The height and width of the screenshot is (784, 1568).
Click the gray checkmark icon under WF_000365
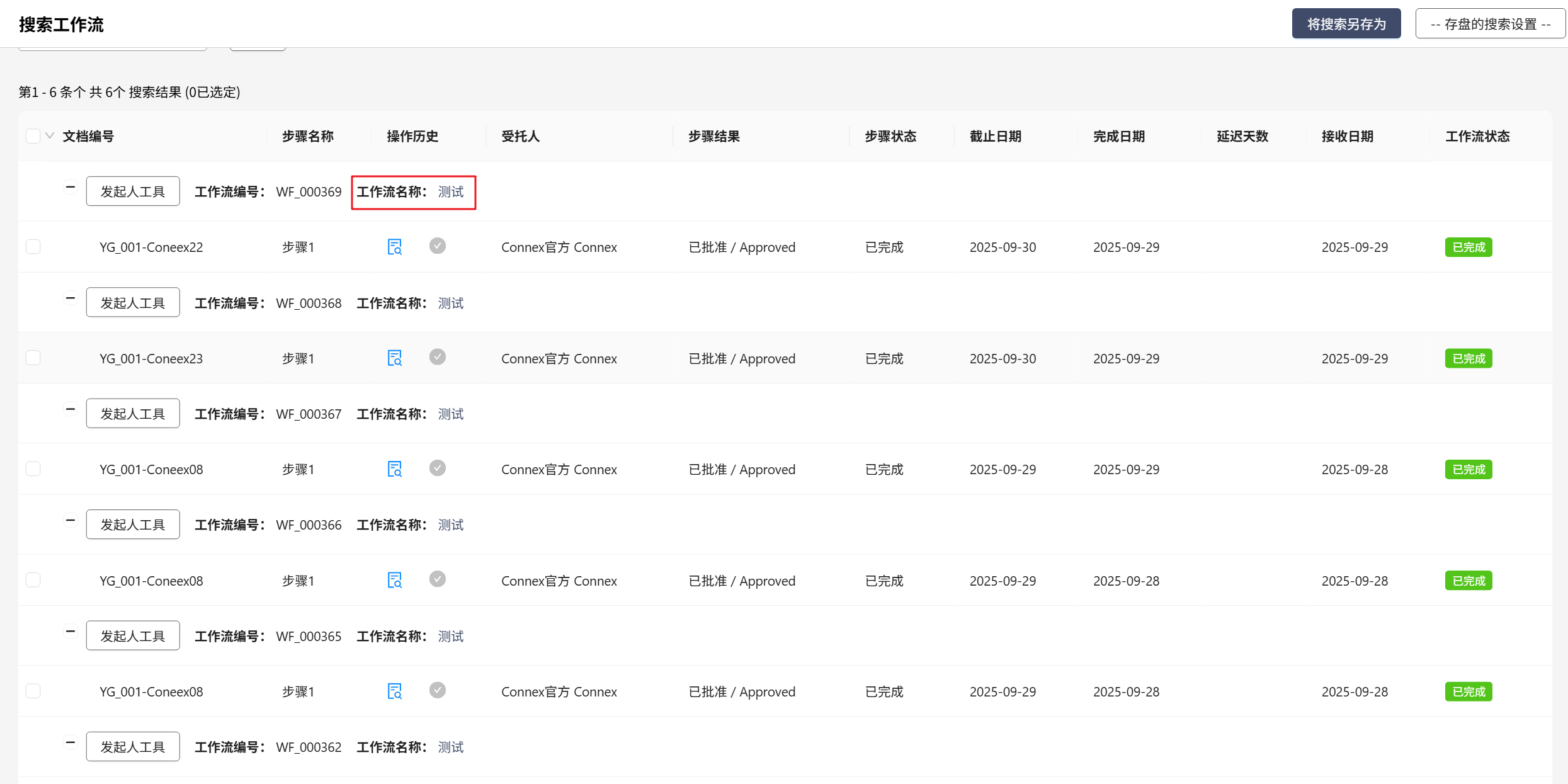(x=438, y=690)
